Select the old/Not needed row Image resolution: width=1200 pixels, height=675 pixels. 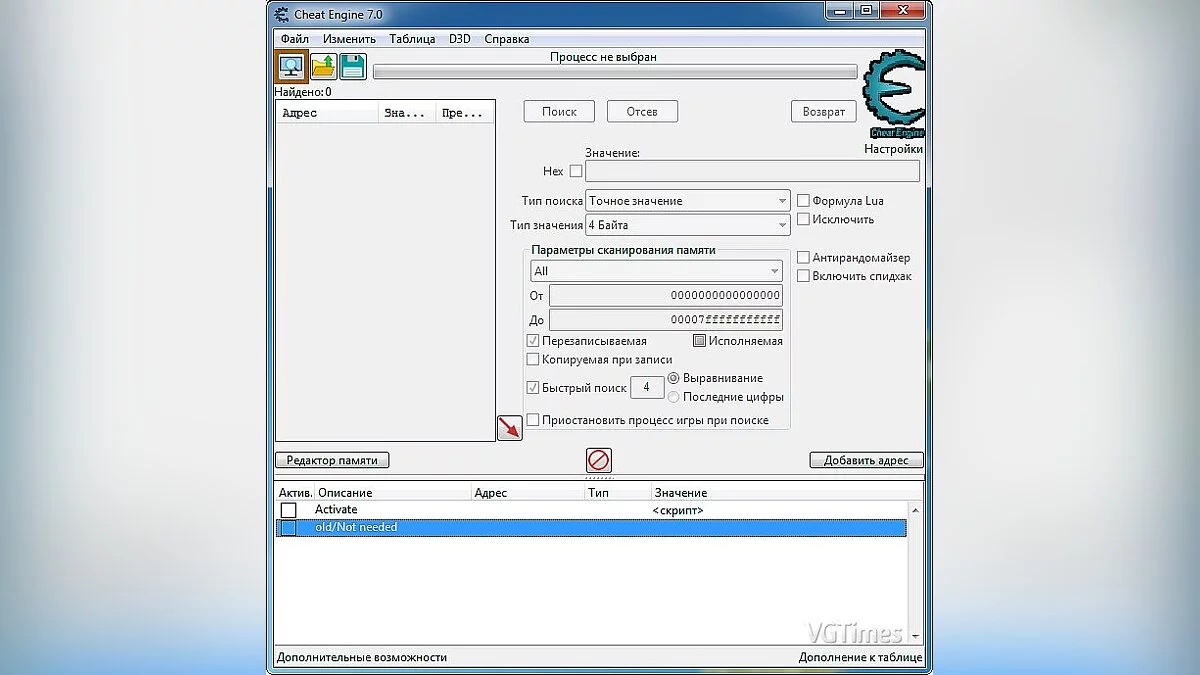(591, 527)
